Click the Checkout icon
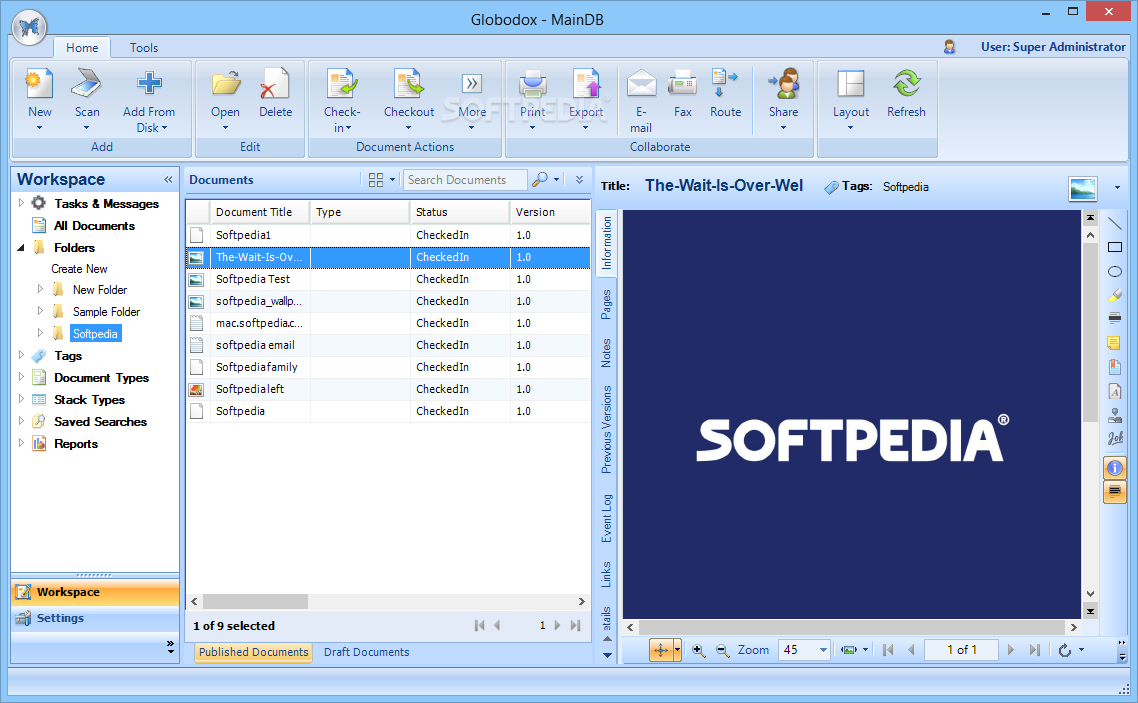The width and height of the screenshot is (1138, 703). click(x=409, y=84)
